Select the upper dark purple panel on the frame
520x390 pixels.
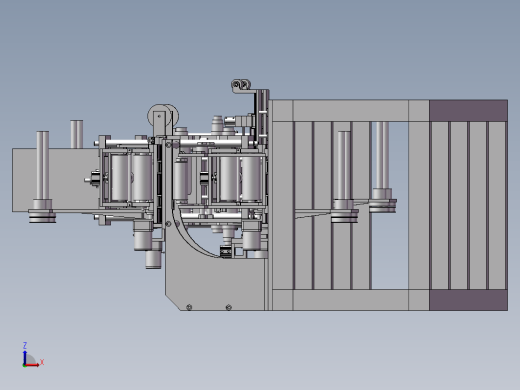[x=468, y=110]
